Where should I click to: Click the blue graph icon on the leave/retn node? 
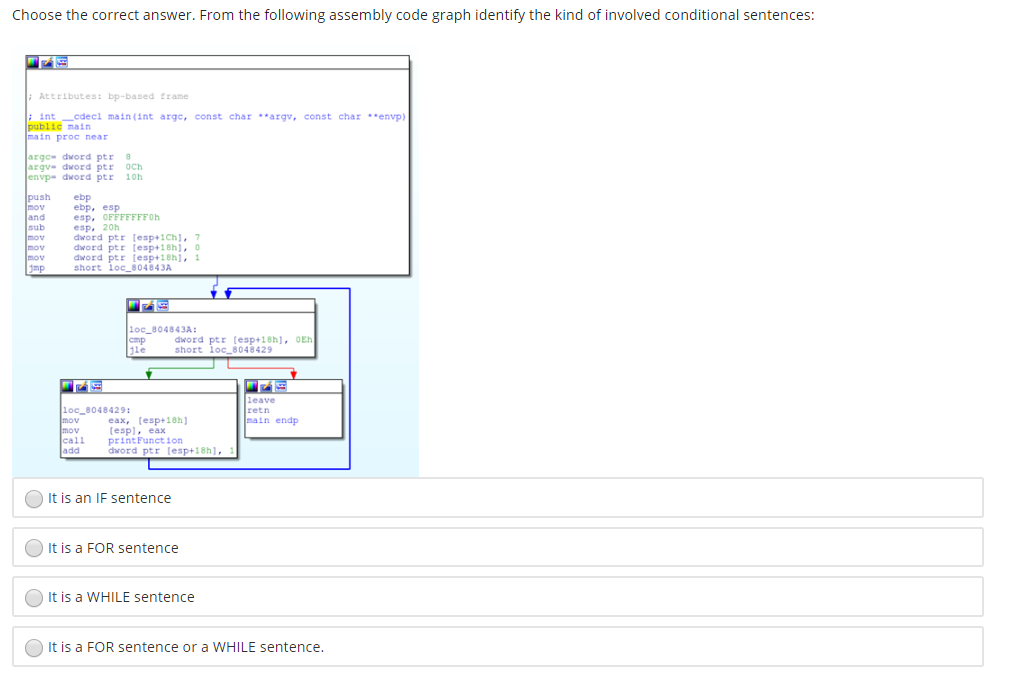(281, 387)
